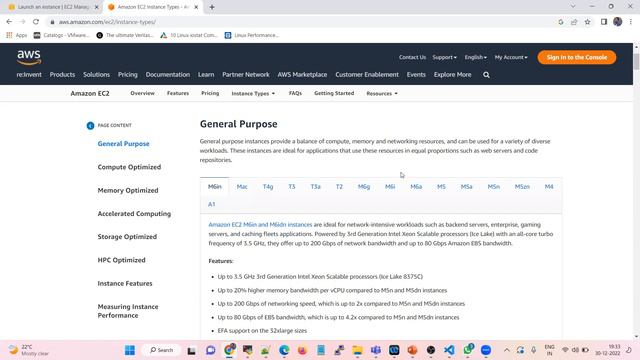Select the Mac instance tab
This screenshot has height=360, width=640.
point(242,187)
